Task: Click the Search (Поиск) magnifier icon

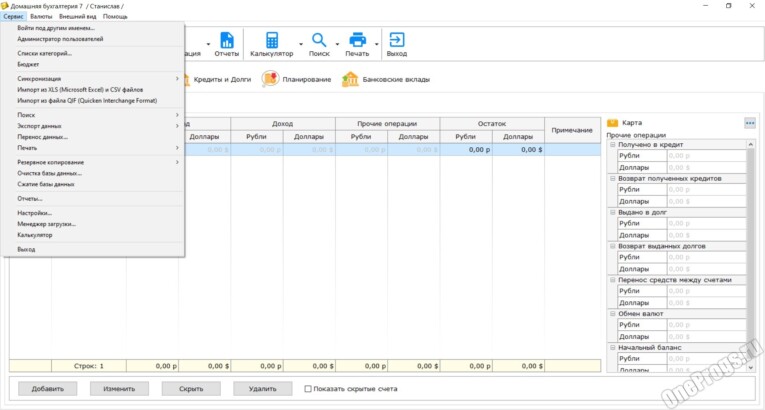Action: coord(319,40)
